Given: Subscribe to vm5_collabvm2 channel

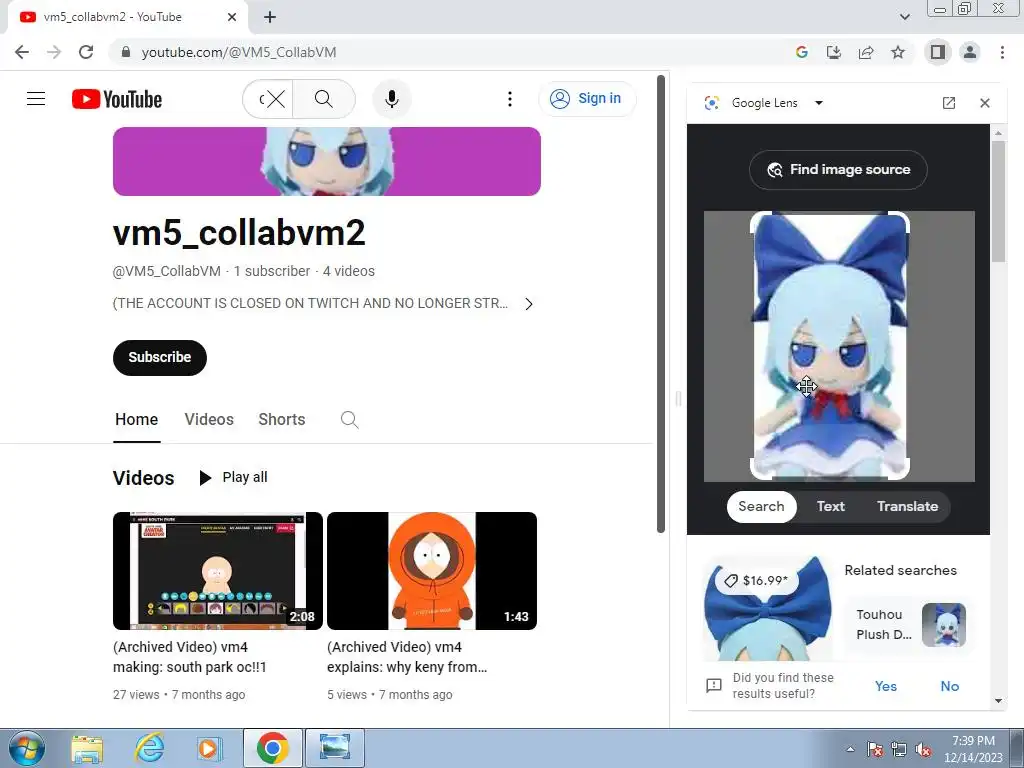Looking at the screenshot, I should (x=159, y=357).
